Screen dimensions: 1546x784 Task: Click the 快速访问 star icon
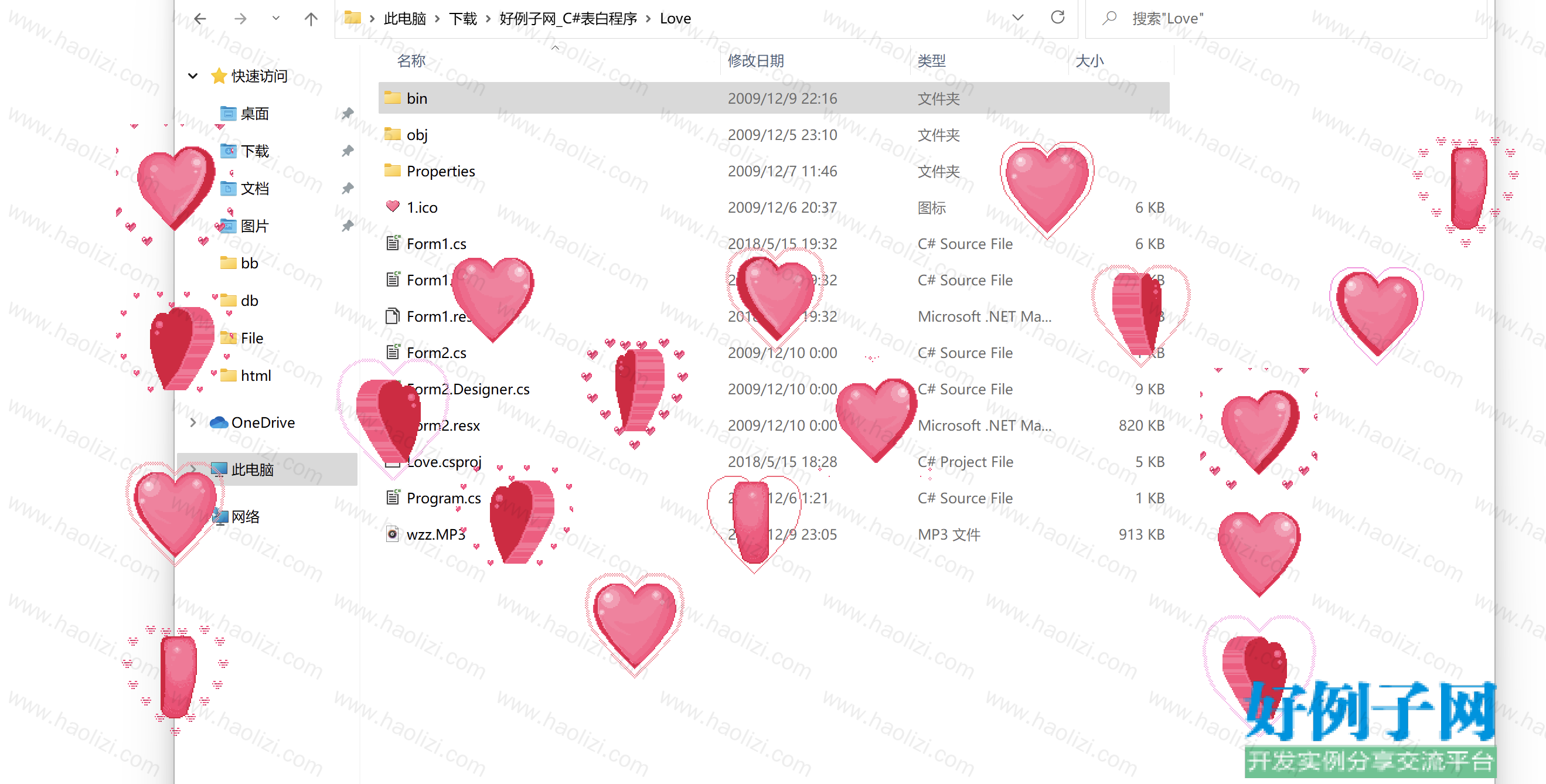tap(219, 76)
